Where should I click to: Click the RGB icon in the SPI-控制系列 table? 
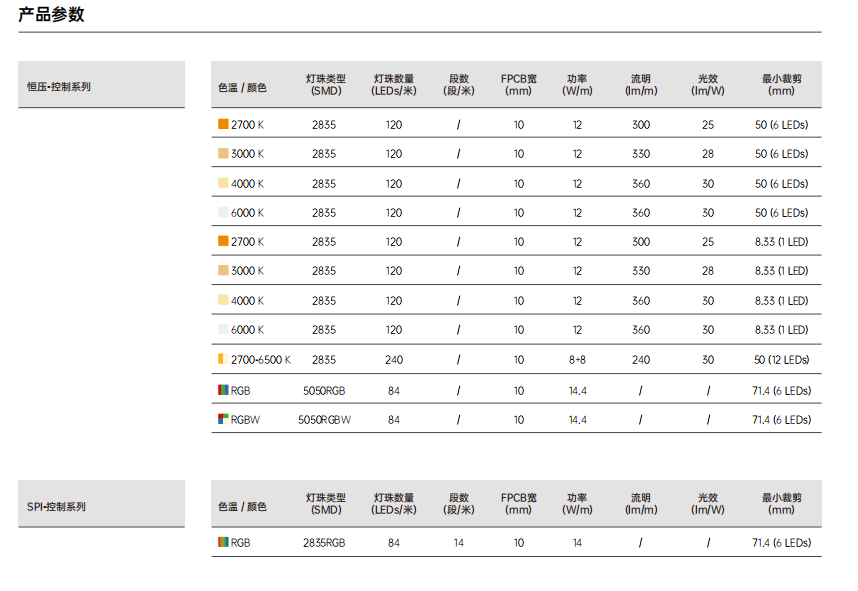click(x=223, y=542)
